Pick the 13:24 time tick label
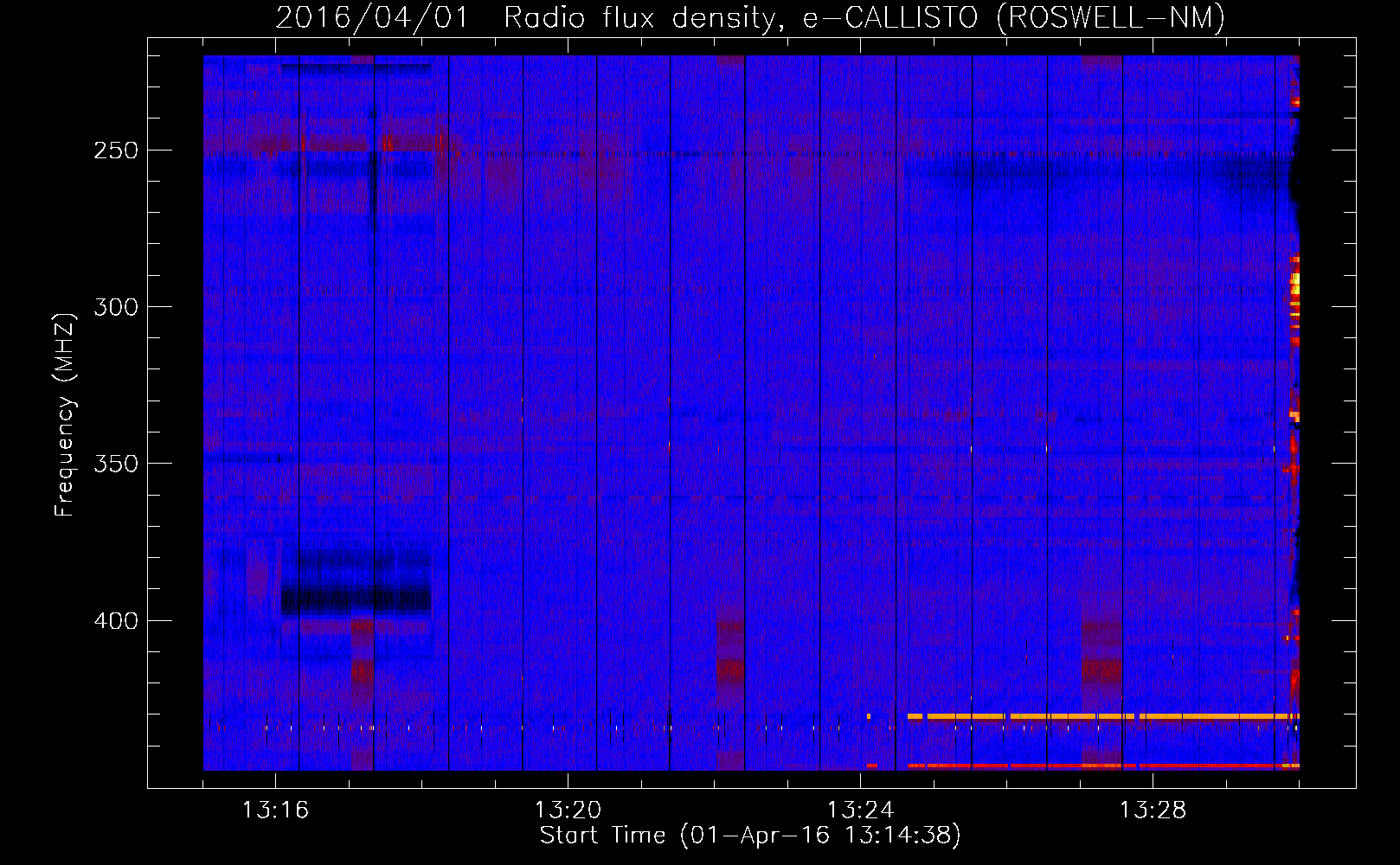Viewport: 1400px width, 865px height. coord(860,810)
